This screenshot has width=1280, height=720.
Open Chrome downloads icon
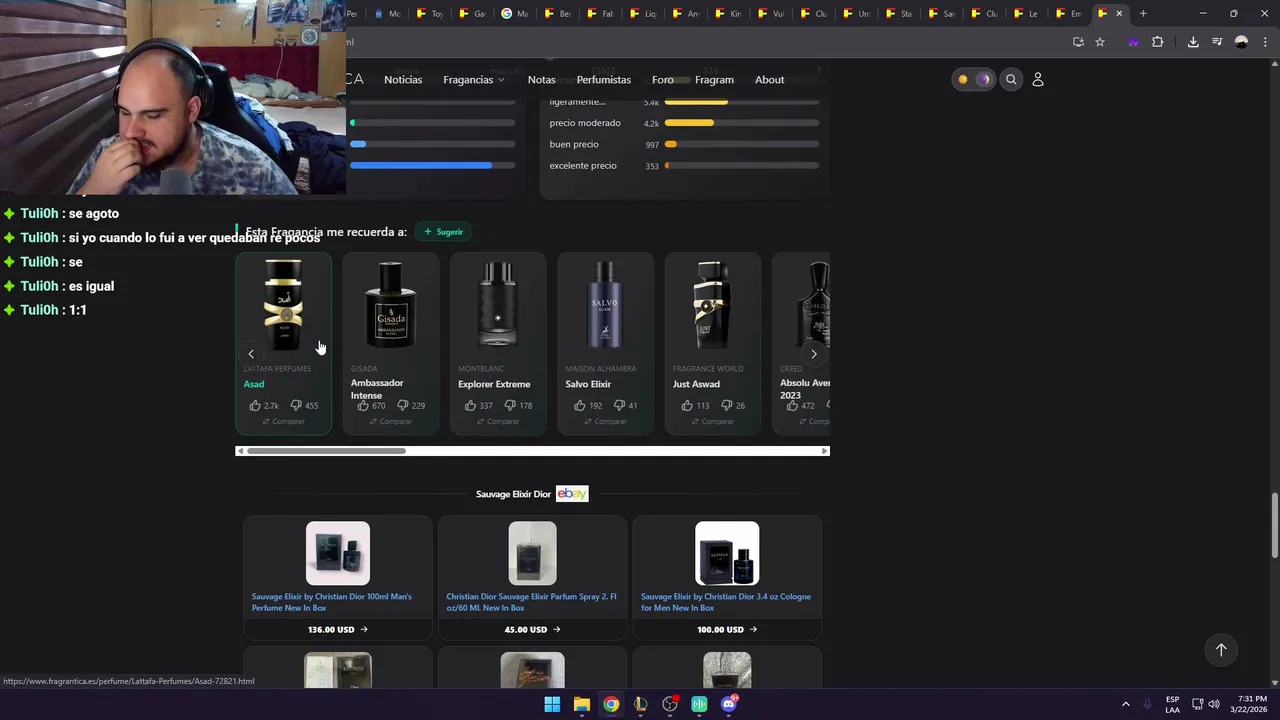(1193, 42)
